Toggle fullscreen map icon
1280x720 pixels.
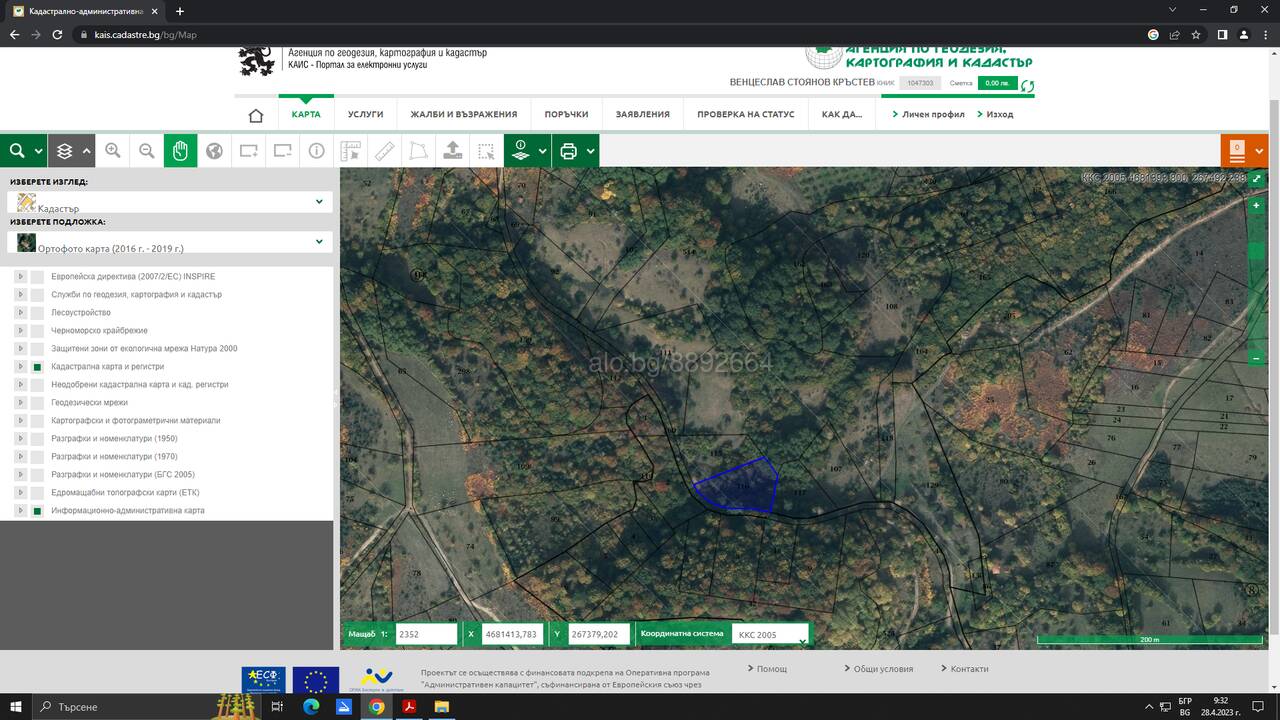click(x=1257, y=179)
